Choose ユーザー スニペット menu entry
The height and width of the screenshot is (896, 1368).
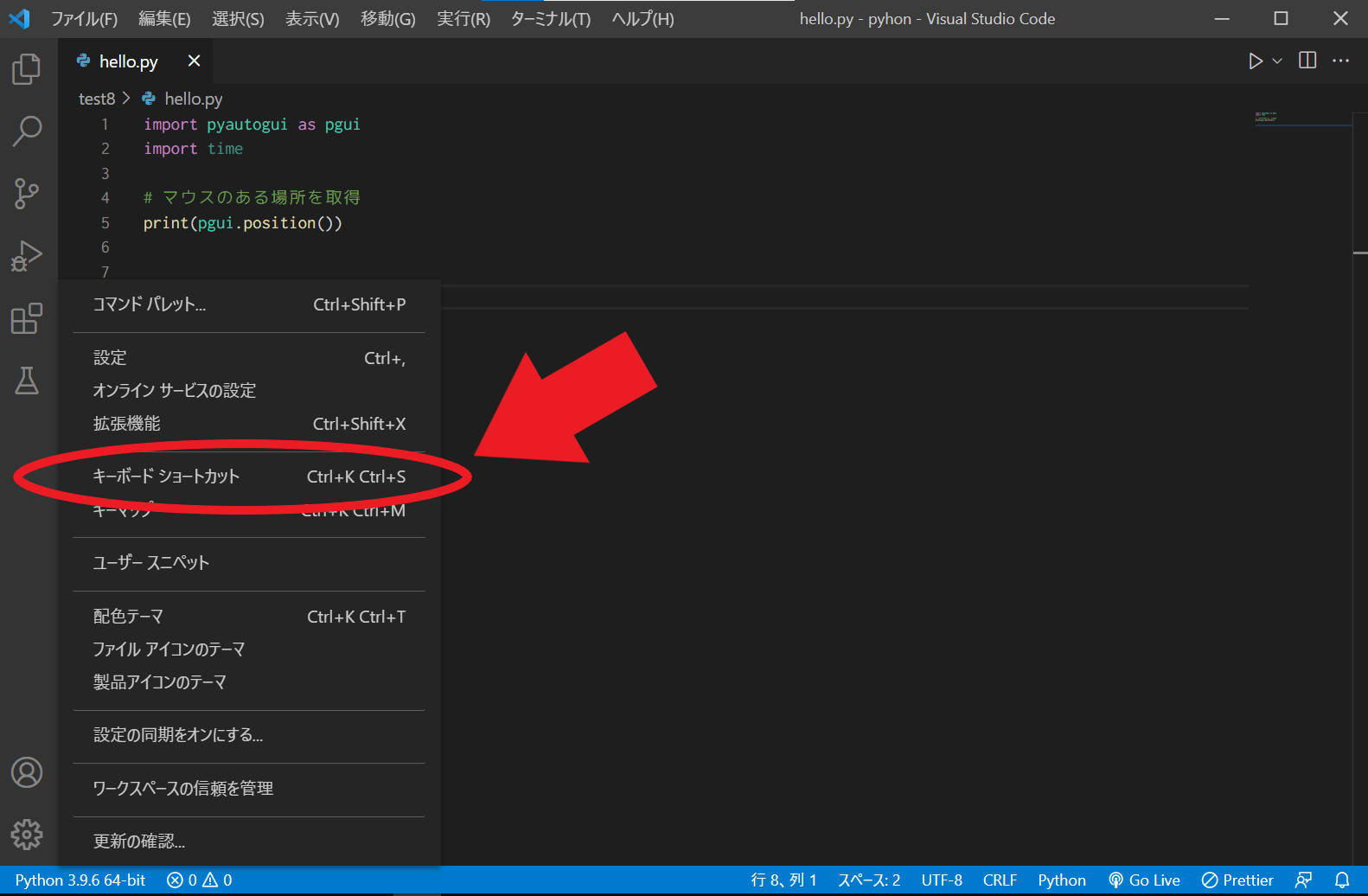249,563
